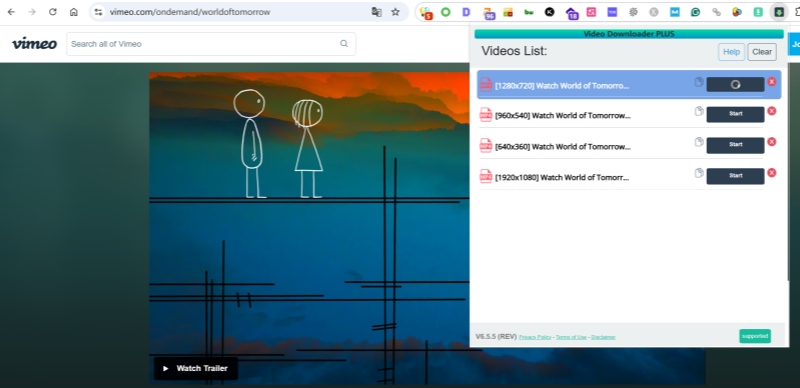Reload the Vimeo page
Screen dimensions: 800x388
53,12
